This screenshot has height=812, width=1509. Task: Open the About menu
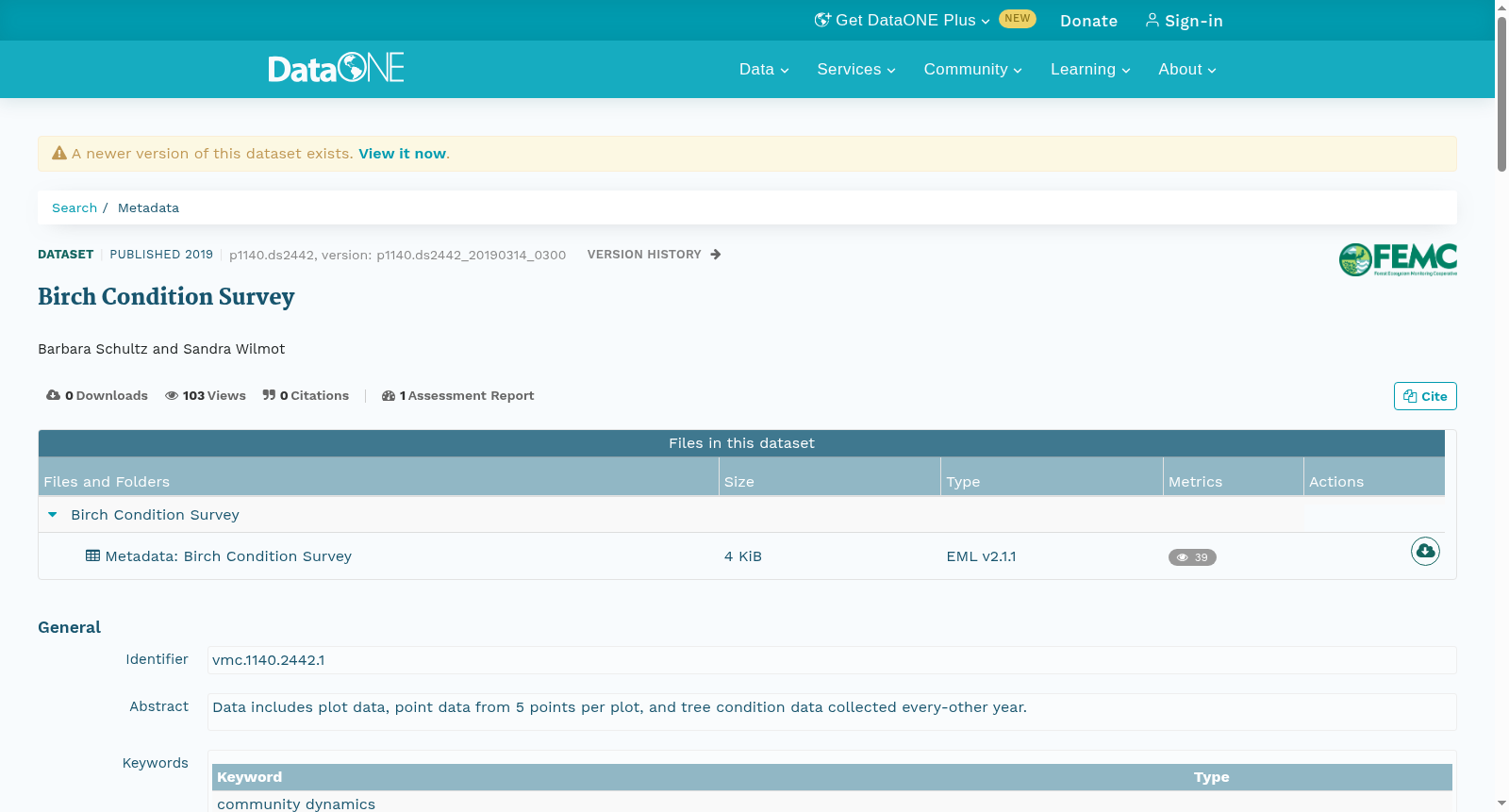pyautogui.click(x=1187, y=70)
